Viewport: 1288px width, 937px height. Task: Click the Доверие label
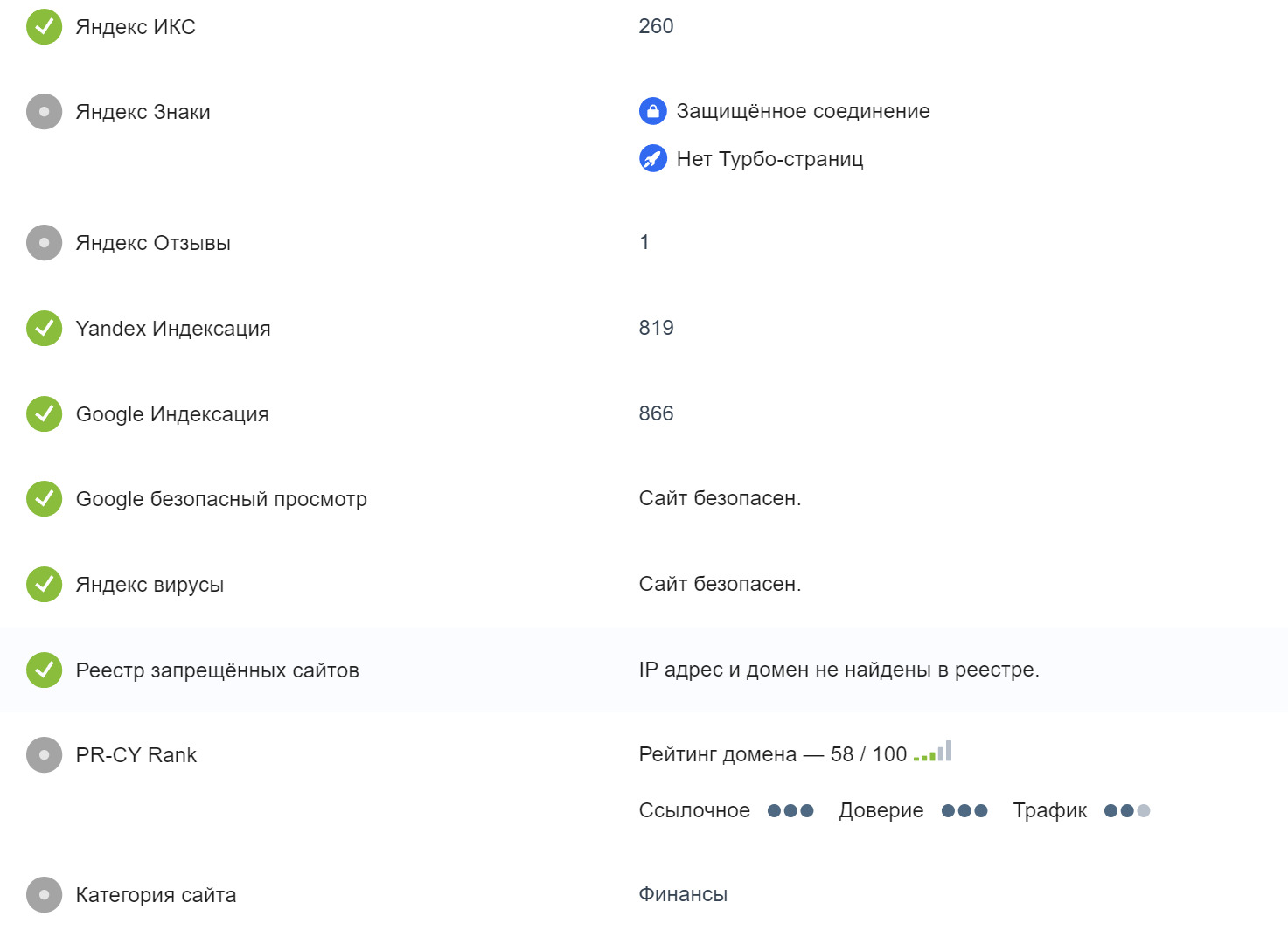click(x=881, y=810)
